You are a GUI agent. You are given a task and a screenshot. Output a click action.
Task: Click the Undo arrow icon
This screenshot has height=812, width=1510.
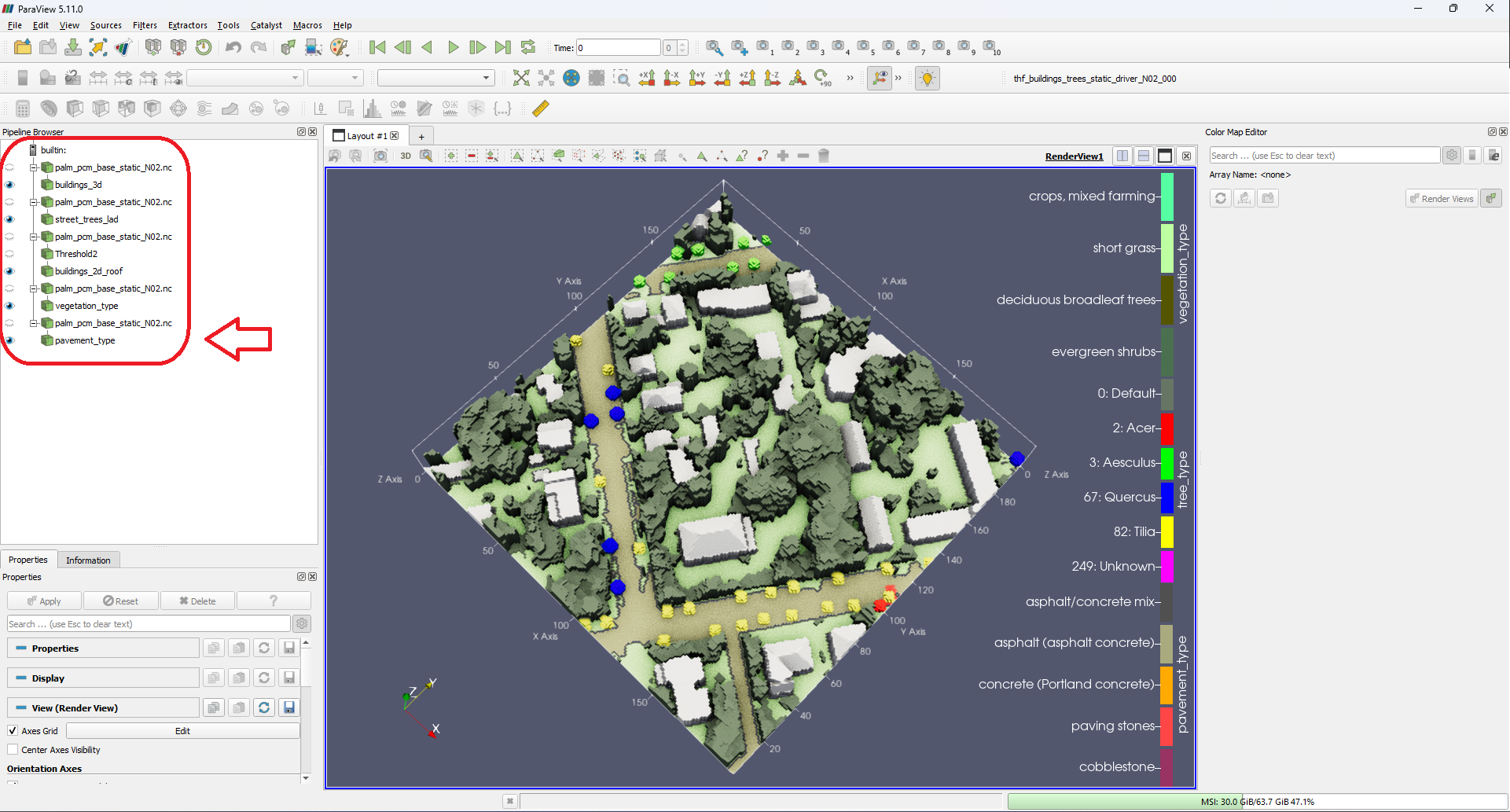233,47
